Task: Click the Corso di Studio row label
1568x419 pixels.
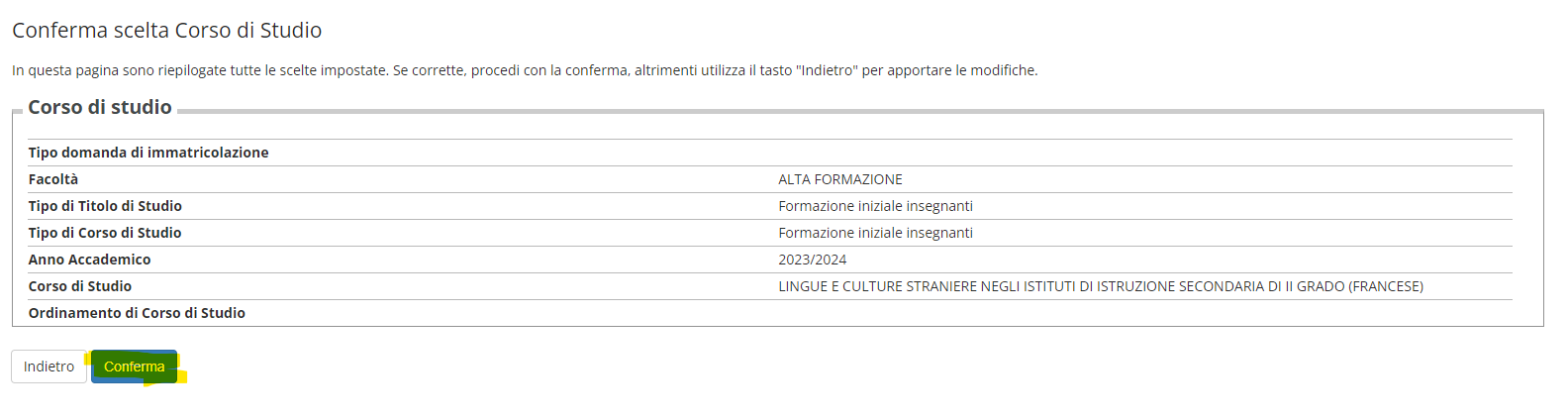Action: coord(80,286)
